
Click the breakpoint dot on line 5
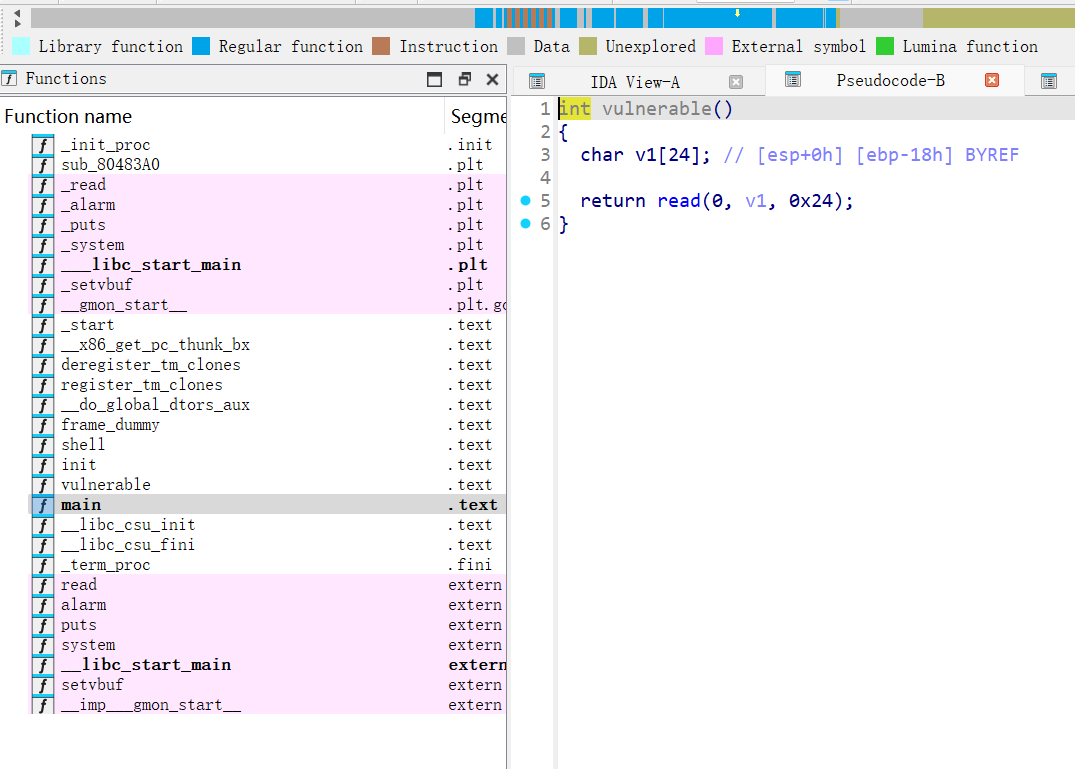coord(525,201)
